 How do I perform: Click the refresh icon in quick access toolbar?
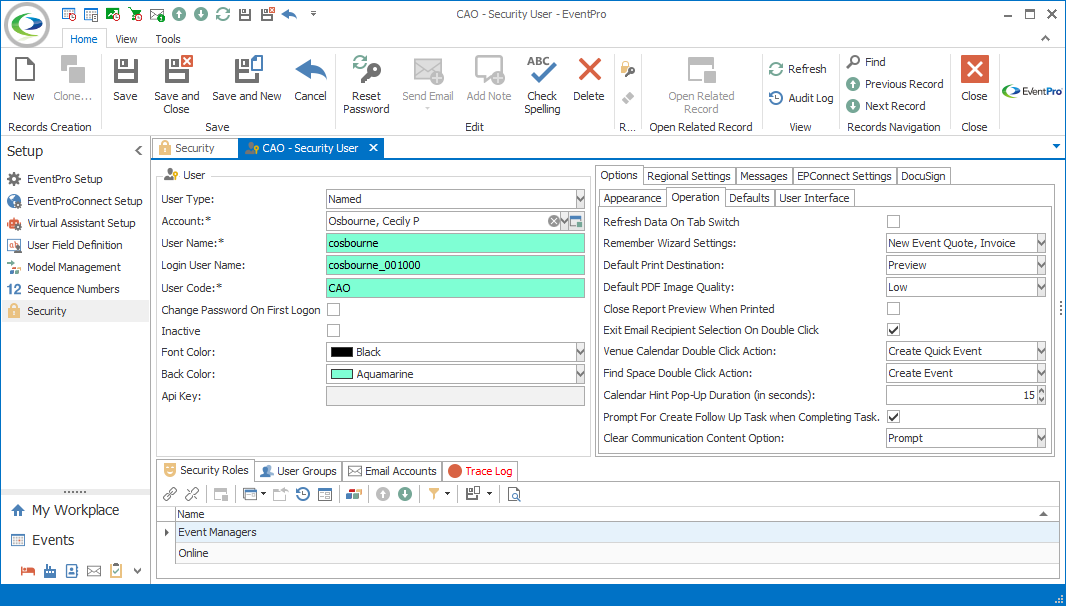(x=222, y=14)
